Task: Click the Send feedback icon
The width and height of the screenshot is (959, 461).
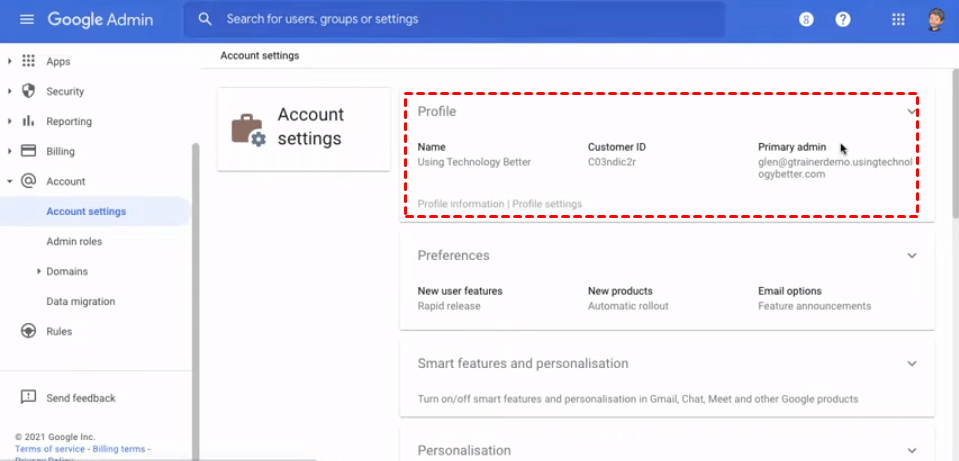Action: [28, 398]
